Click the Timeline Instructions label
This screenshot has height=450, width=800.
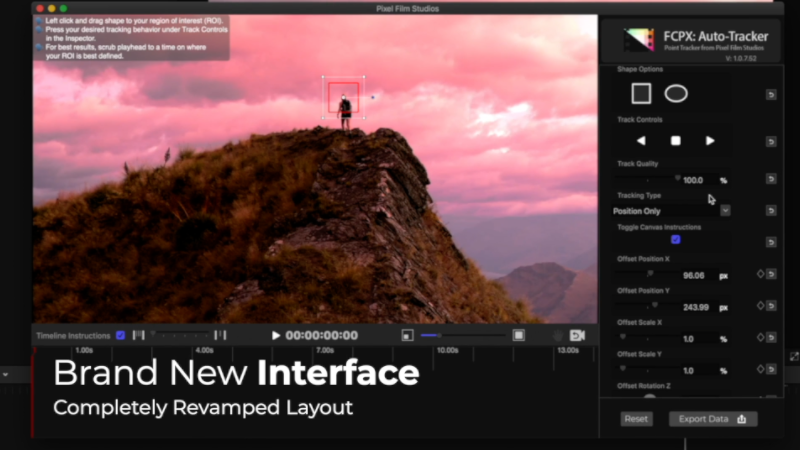(x=73, y=336)
